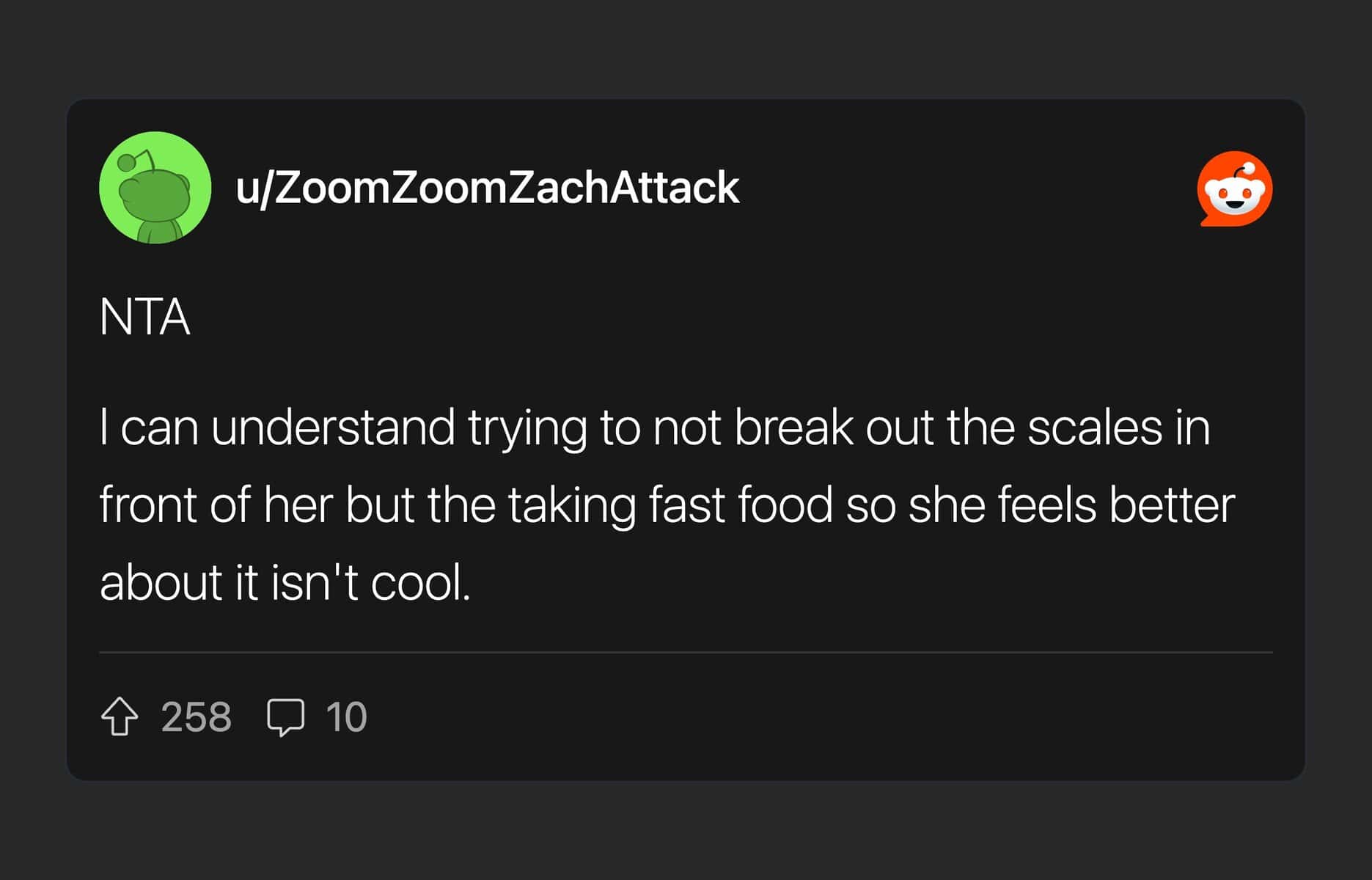Click the comment bubble icon
This screenshot has width=1372, height=880.
285,716
